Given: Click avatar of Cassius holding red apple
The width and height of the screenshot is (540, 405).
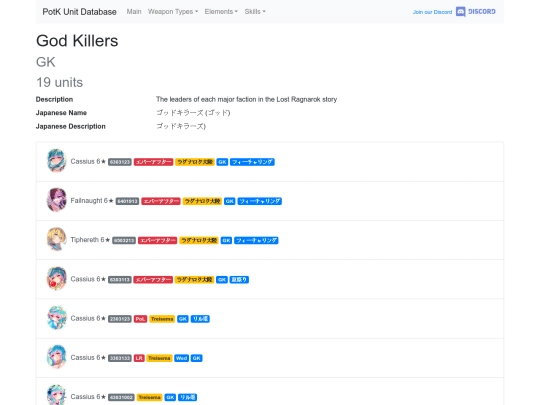Looking at the screenshot, I should coord(56,278).
